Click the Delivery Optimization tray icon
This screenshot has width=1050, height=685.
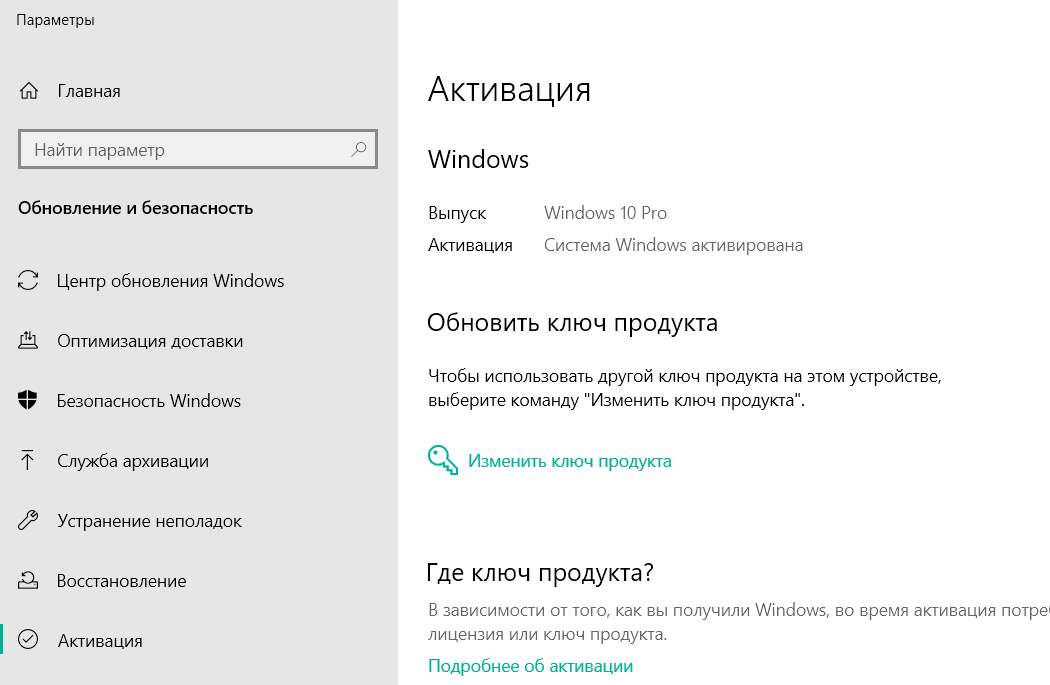(x=28, y=340)
